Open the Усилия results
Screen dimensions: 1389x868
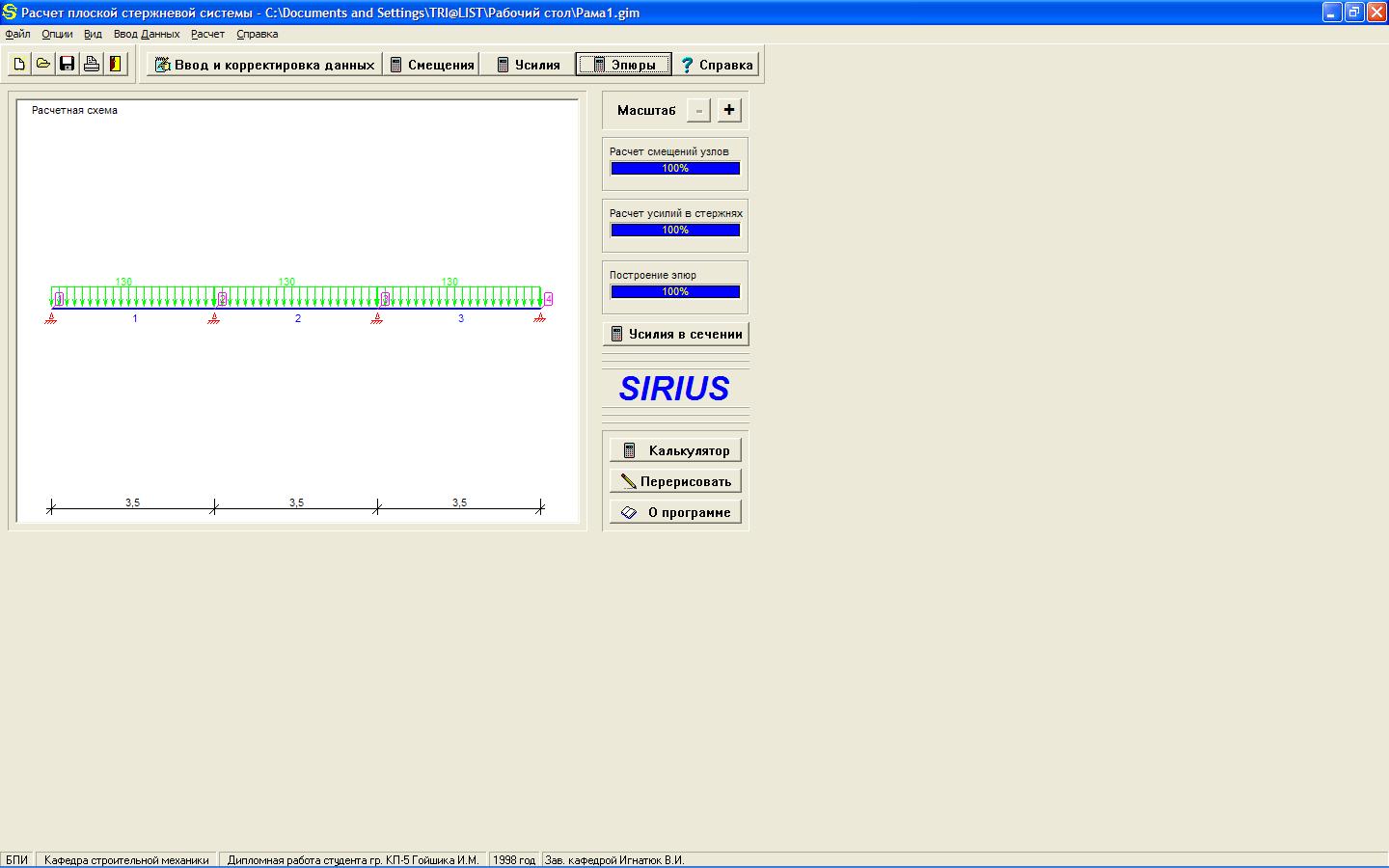tap(528, 65)
